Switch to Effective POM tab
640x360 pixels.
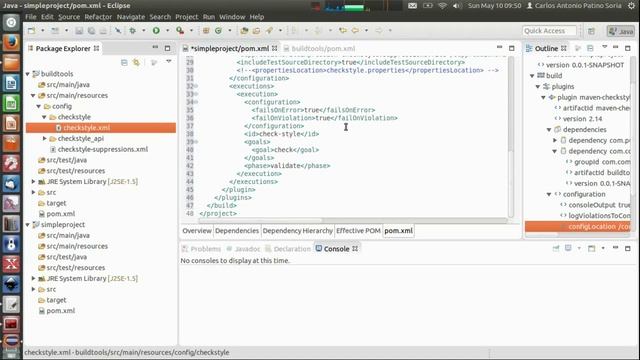point(358,231)
